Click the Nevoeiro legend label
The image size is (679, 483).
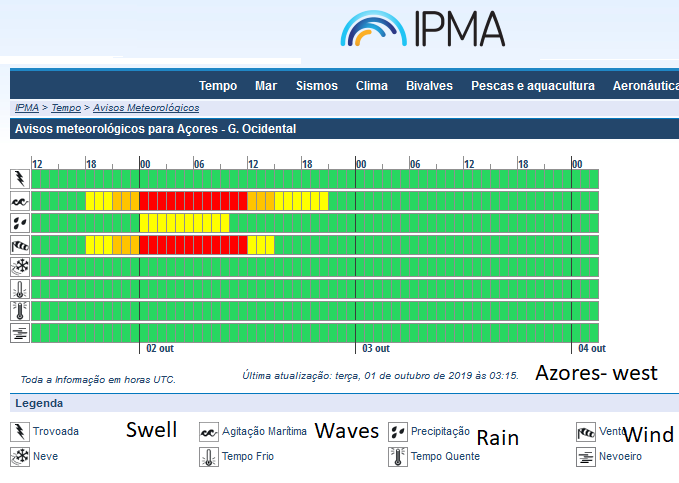(x=620, y=457)
